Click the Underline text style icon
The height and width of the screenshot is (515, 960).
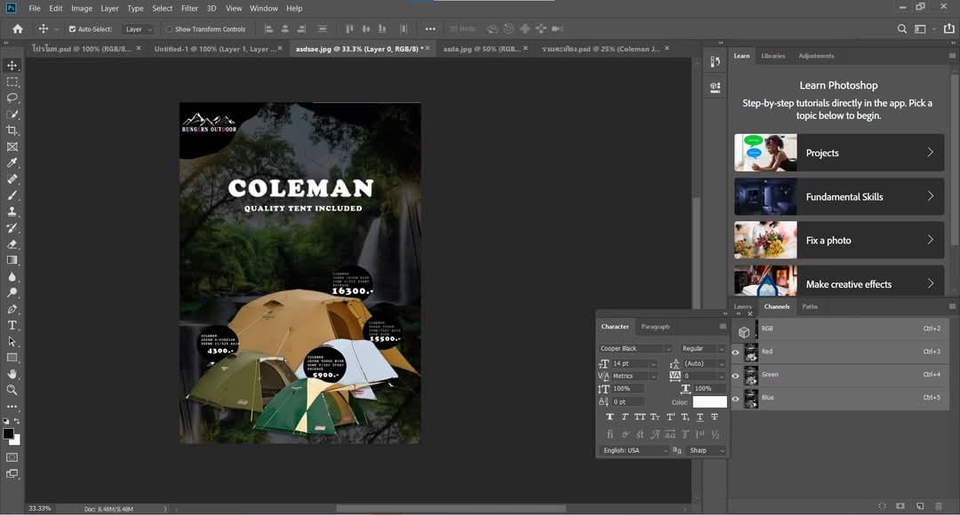[x=698, y=417]
